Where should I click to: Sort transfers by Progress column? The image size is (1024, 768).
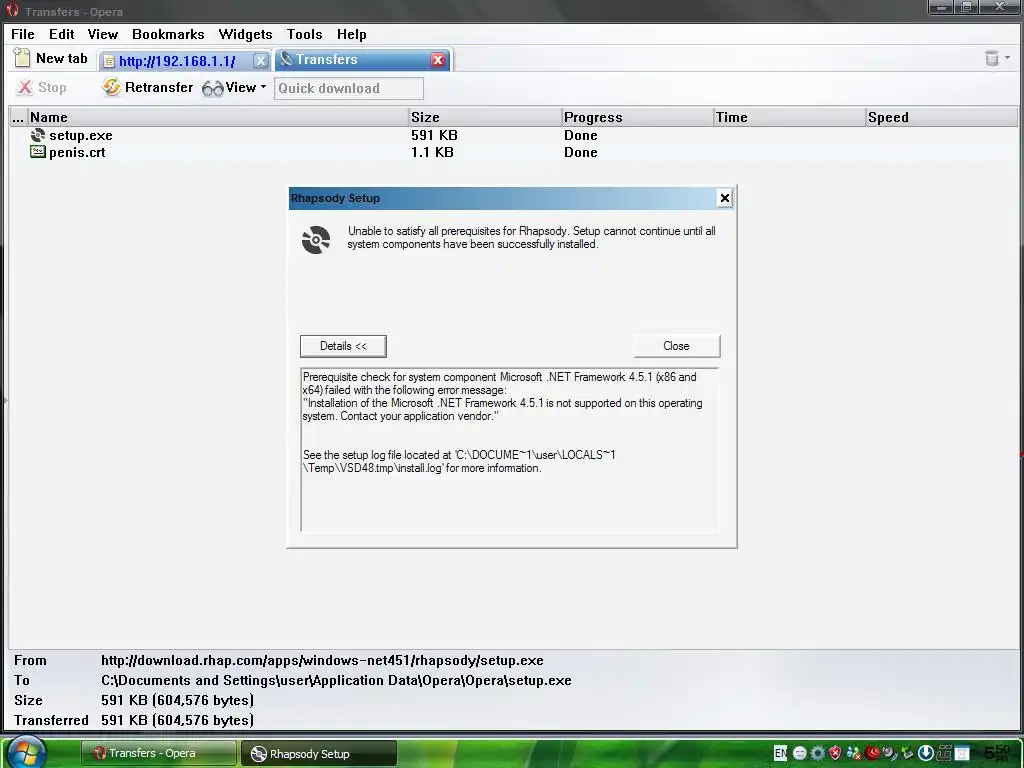pos(637,118)
